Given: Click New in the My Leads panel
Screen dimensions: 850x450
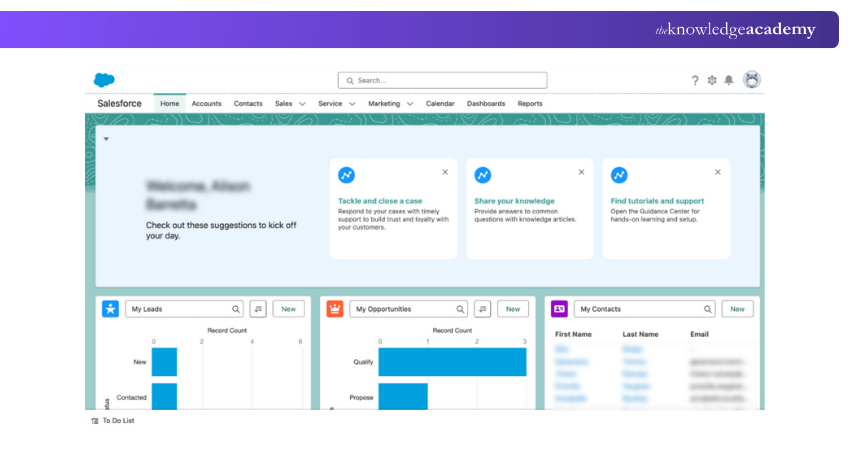Looking at the screenshot, I should [x=288, y=309].
